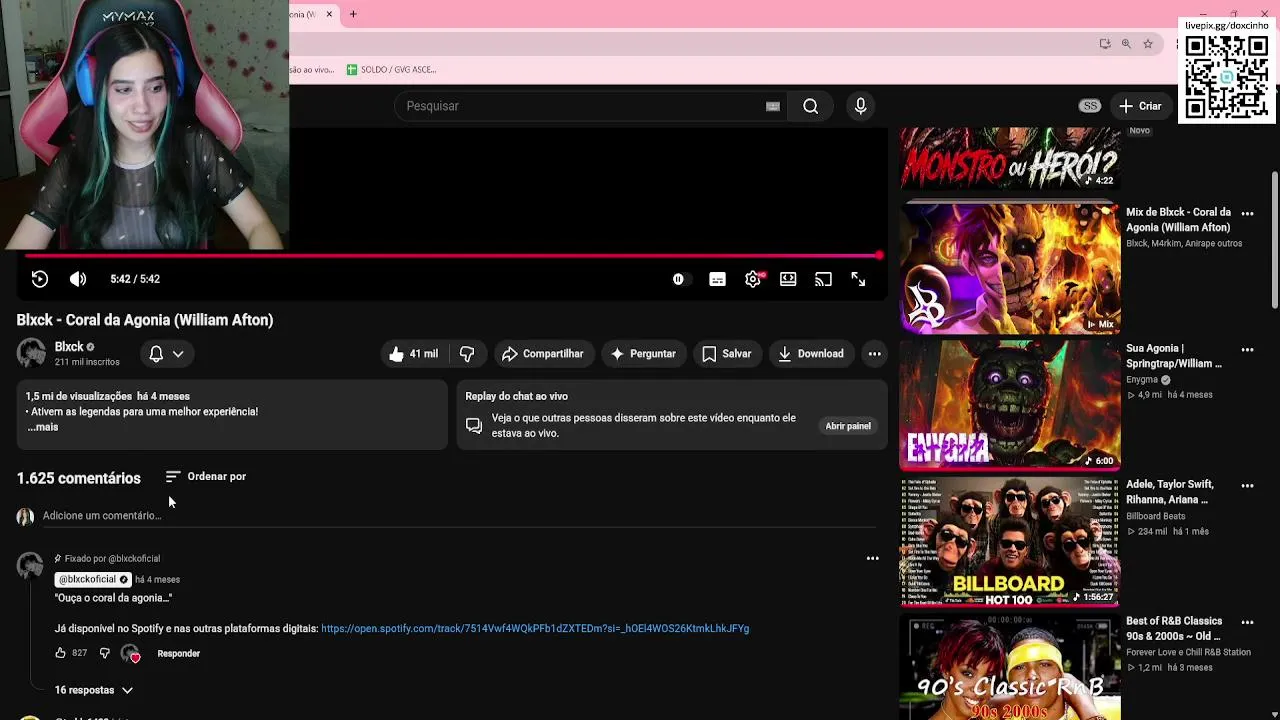Cast video to a TV
Image resolution: width=1280 pixels, height=720 pixels.
click(x=823, y=279)
